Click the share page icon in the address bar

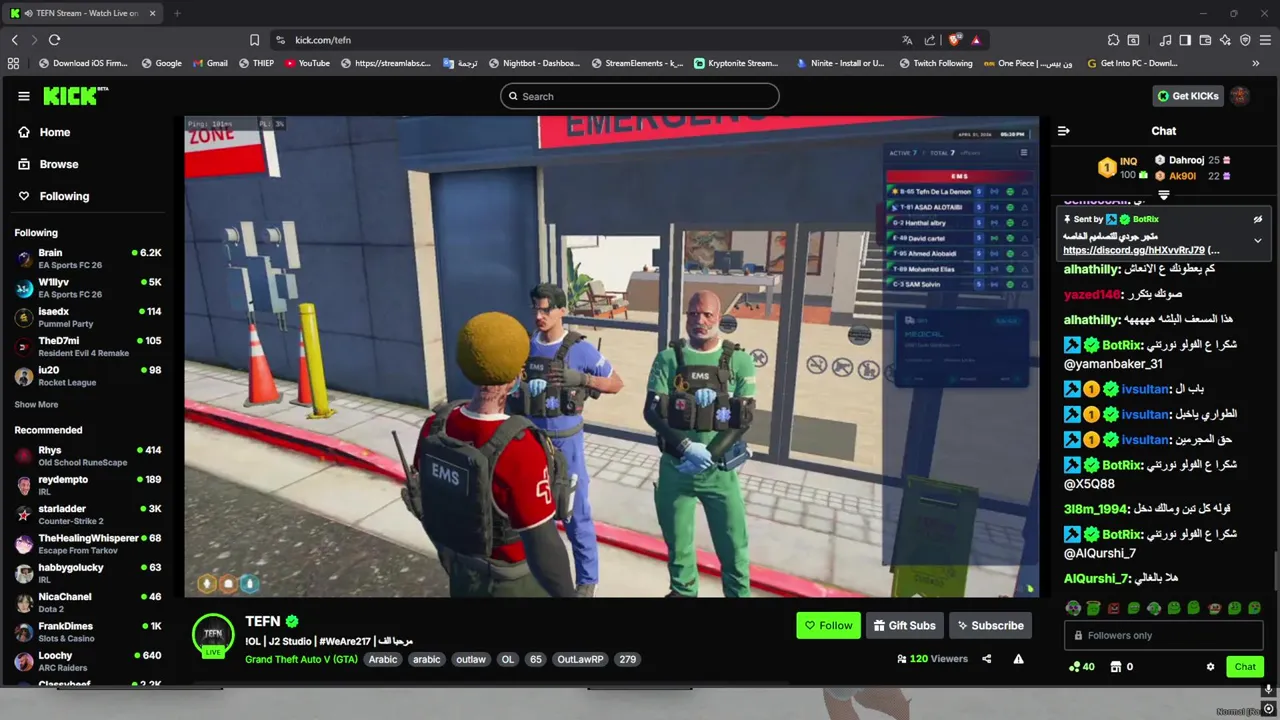click(x=930, y=40)
